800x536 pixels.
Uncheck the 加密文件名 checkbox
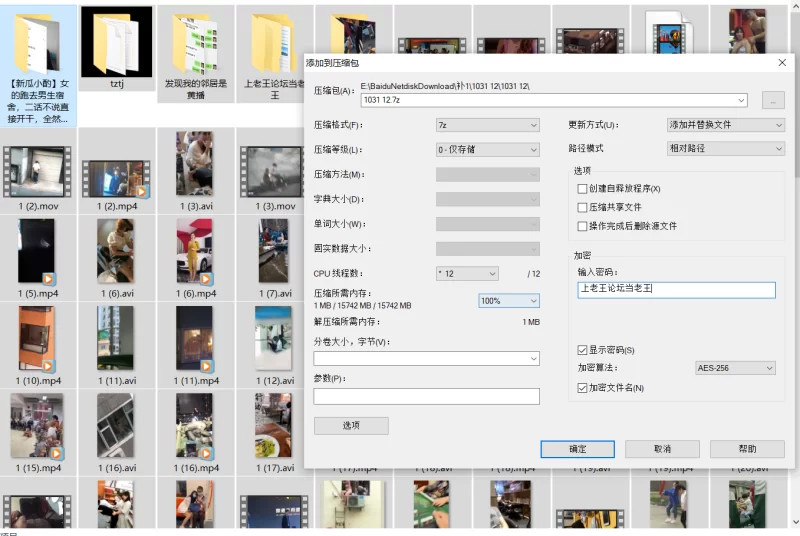pyautogui.click(x=582, y=388)
